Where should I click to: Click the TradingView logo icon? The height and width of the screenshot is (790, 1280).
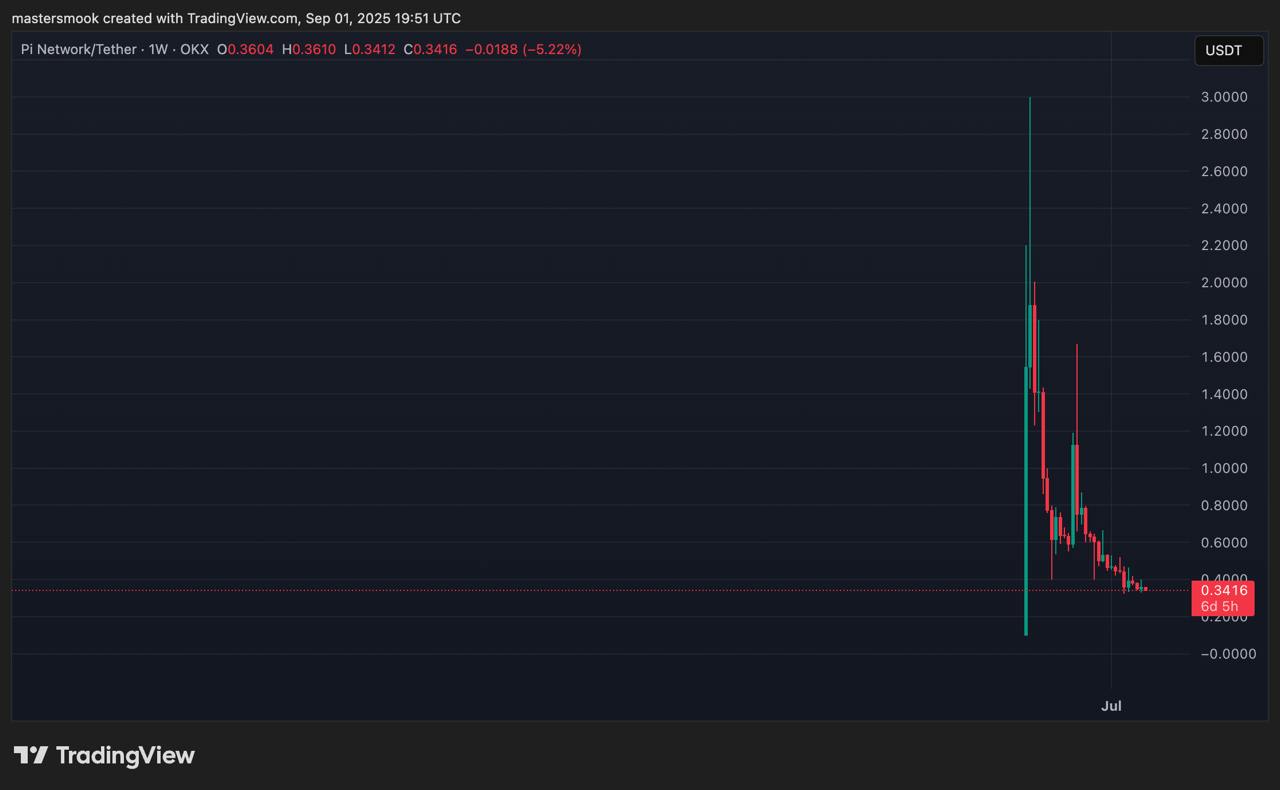30,755
